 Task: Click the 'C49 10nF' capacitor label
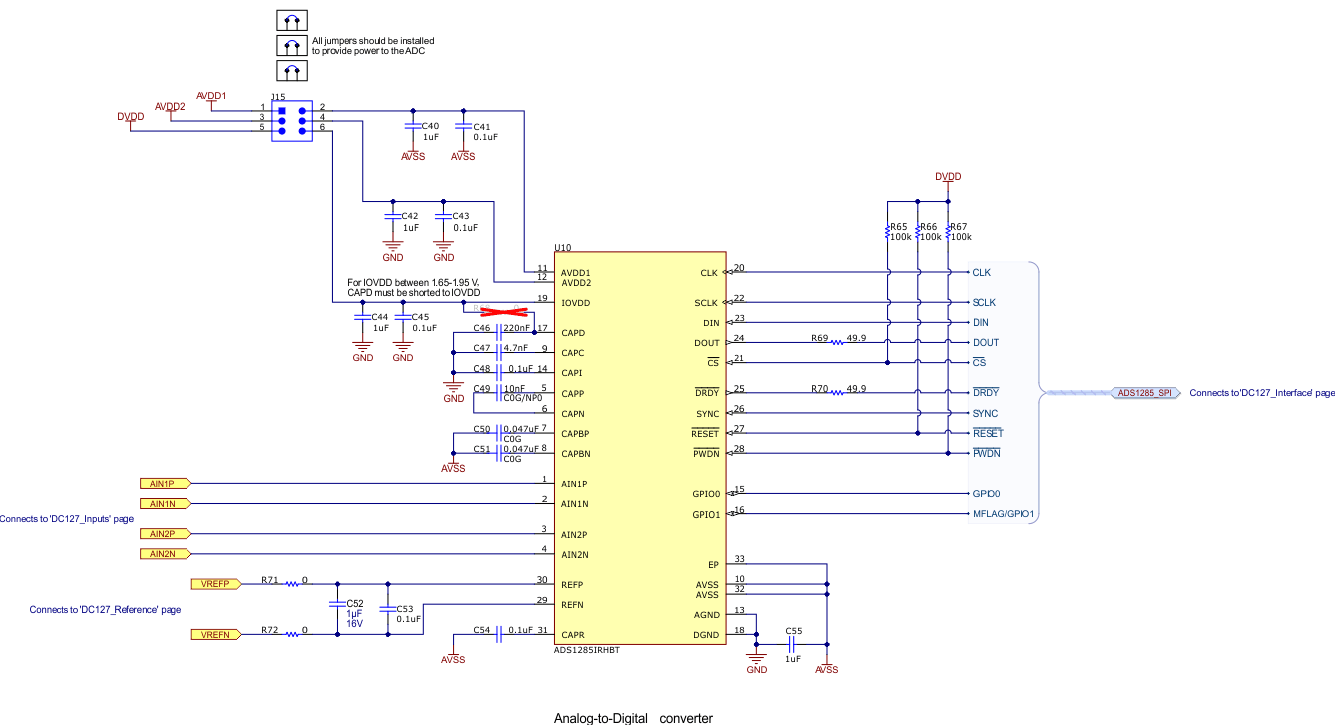[499, 388]
